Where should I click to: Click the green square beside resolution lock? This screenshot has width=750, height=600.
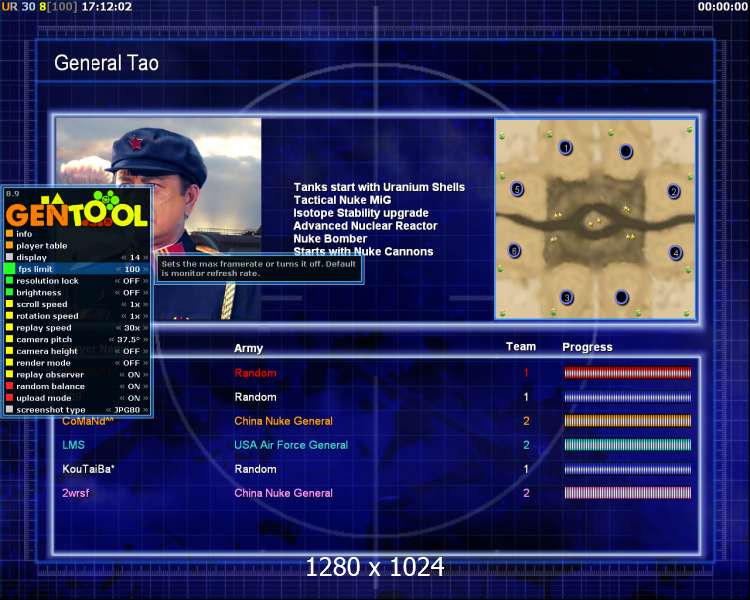click(x=9, y=281)
